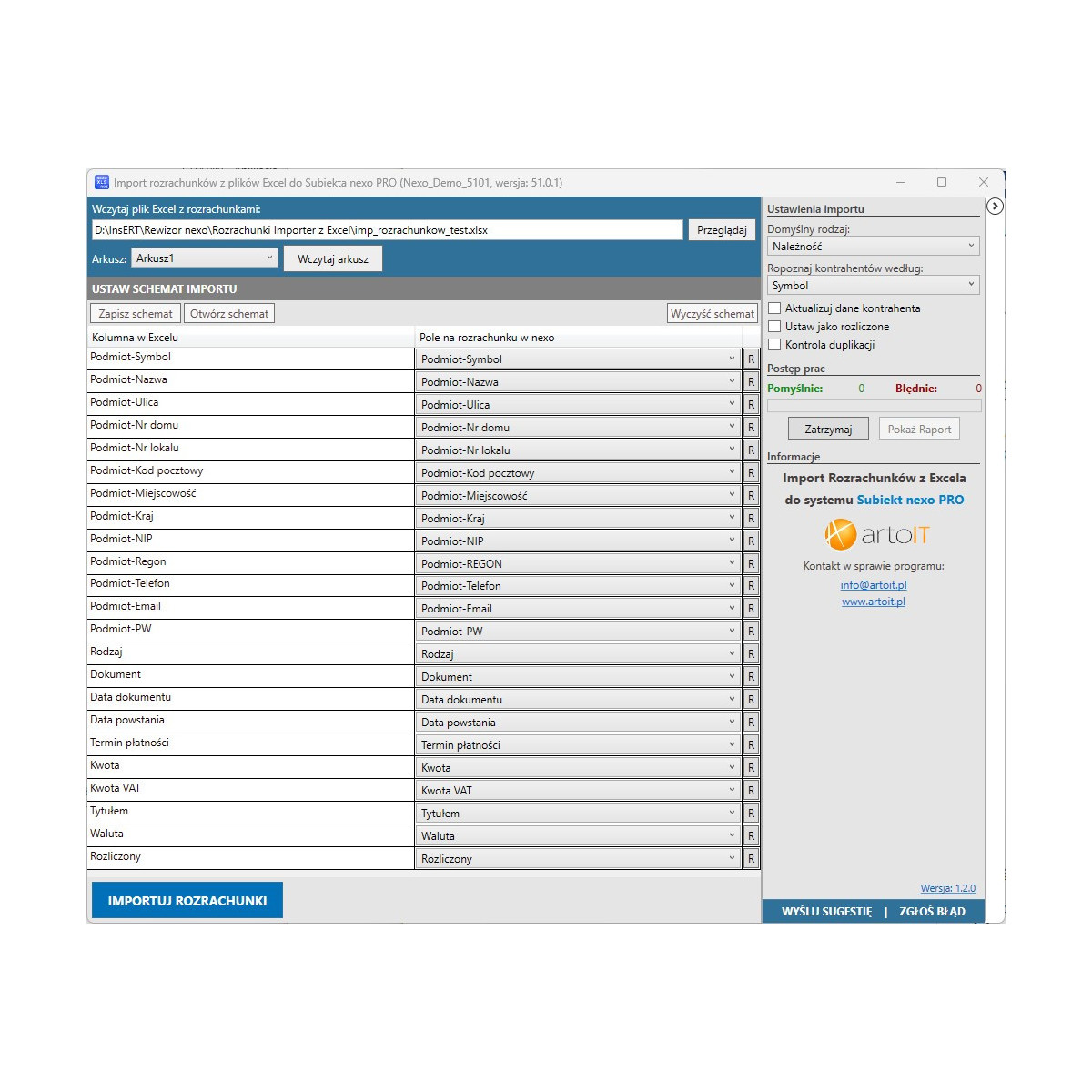Click the R button for Podmiot-Symbol row
The image size is (1092, 1092).
pyautogui.click(x=751, y=359)
